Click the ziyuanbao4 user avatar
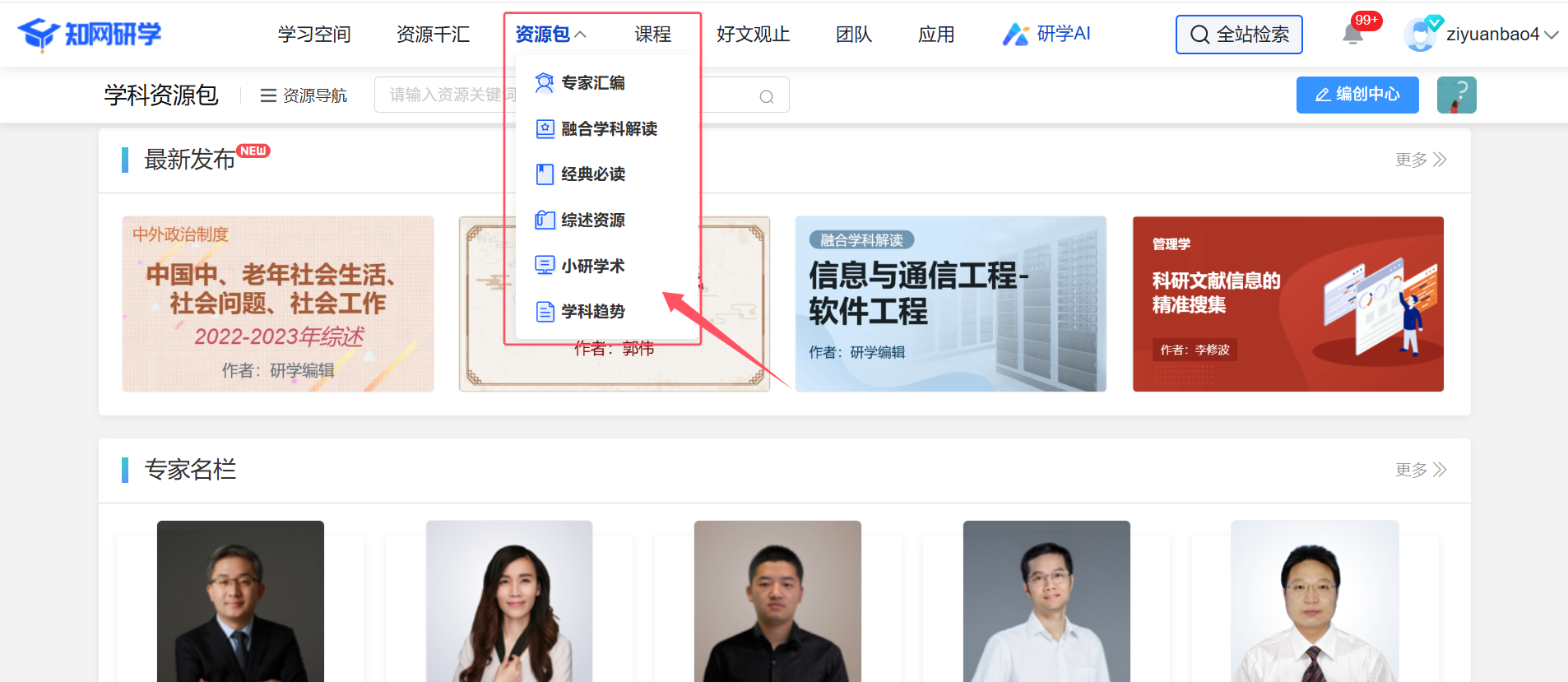The height and width of the screenshot is (682, 1568). point(1420,35)
